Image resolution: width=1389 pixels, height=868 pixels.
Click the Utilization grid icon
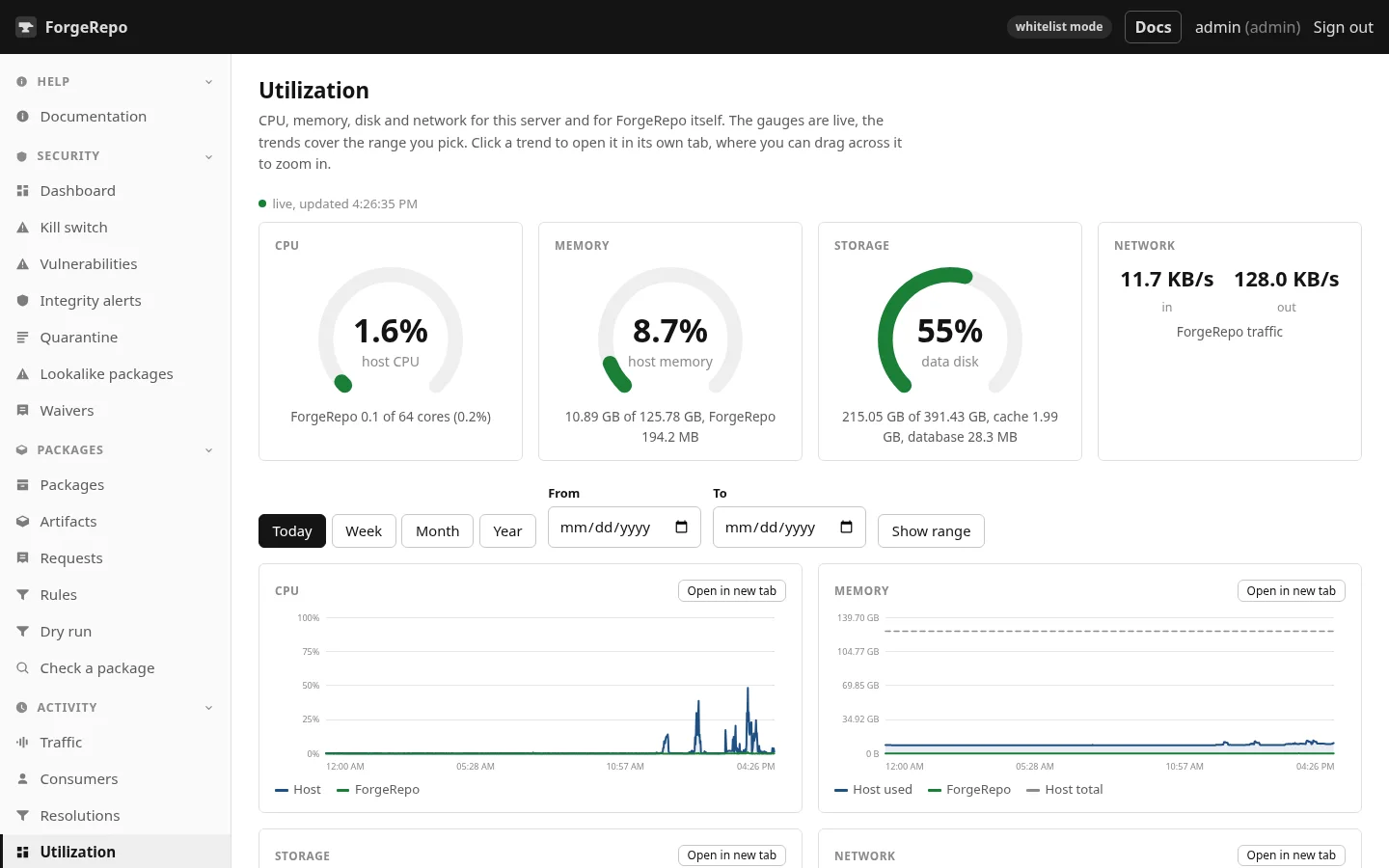tap(22, 853)
